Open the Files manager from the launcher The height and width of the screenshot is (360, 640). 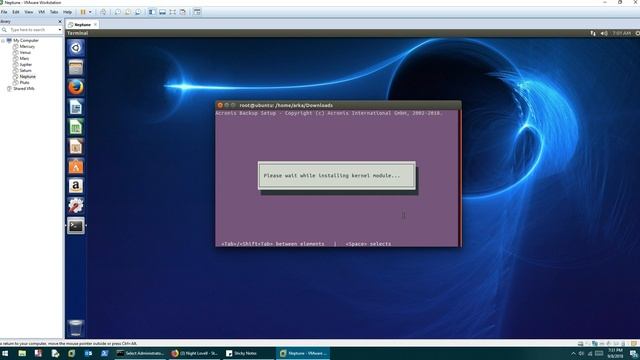(76, 67)
